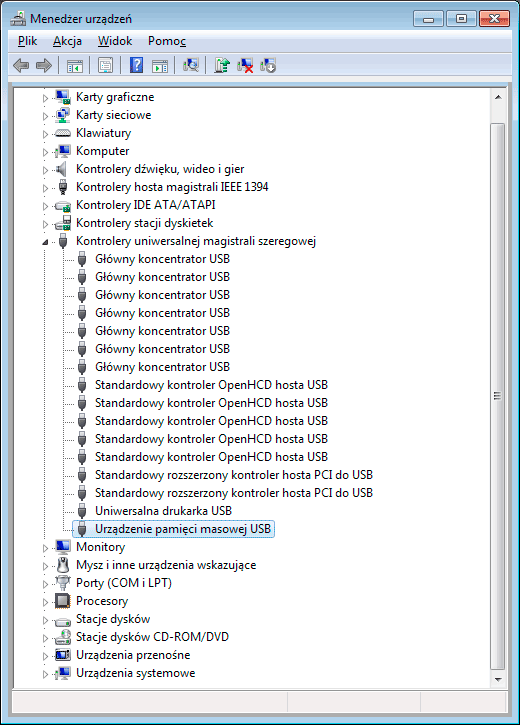Select Uniwersalna drukarka USB device
Screen dimensions: 520x725
(x=163, y=511)
